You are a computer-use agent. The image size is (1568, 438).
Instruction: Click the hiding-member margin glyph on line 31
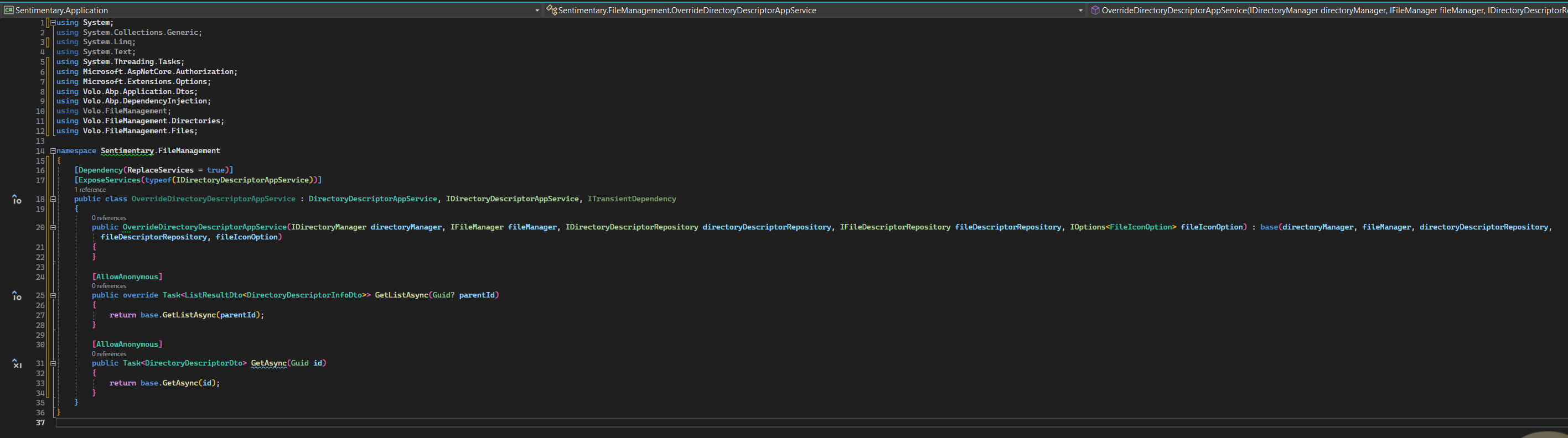(x=17, y=364)
